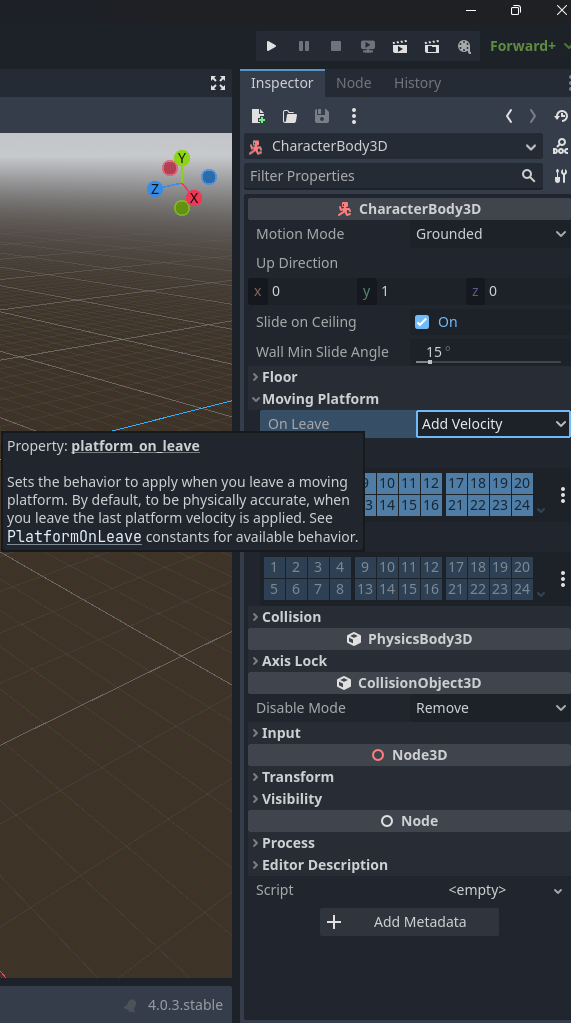The width and height of the screenshot is (571, 1023).
Task: Switch to the Node tab
Action: click(354, 83)
